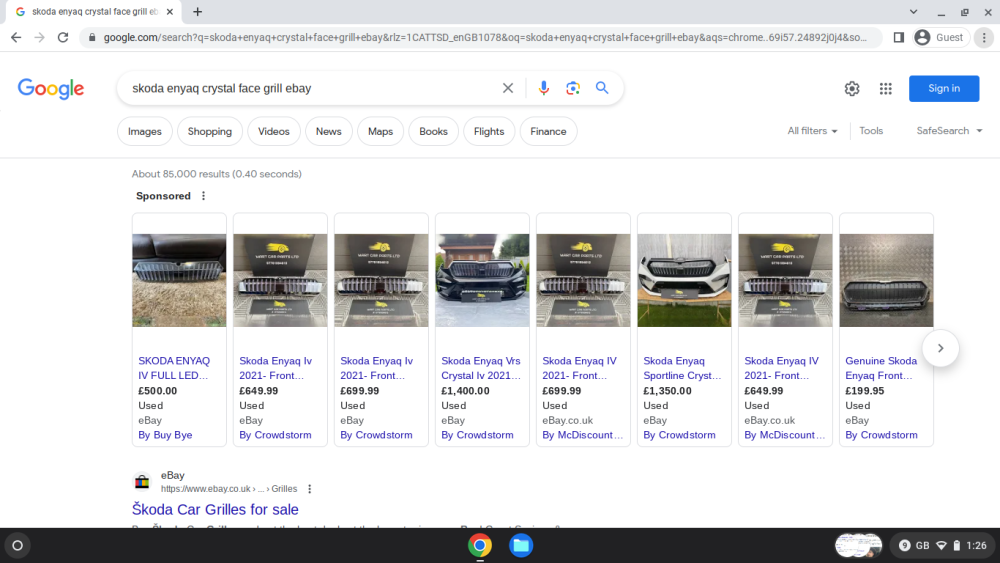Open a new browser tab
This screenshot has height=563, width=1000.
(198, 11)
